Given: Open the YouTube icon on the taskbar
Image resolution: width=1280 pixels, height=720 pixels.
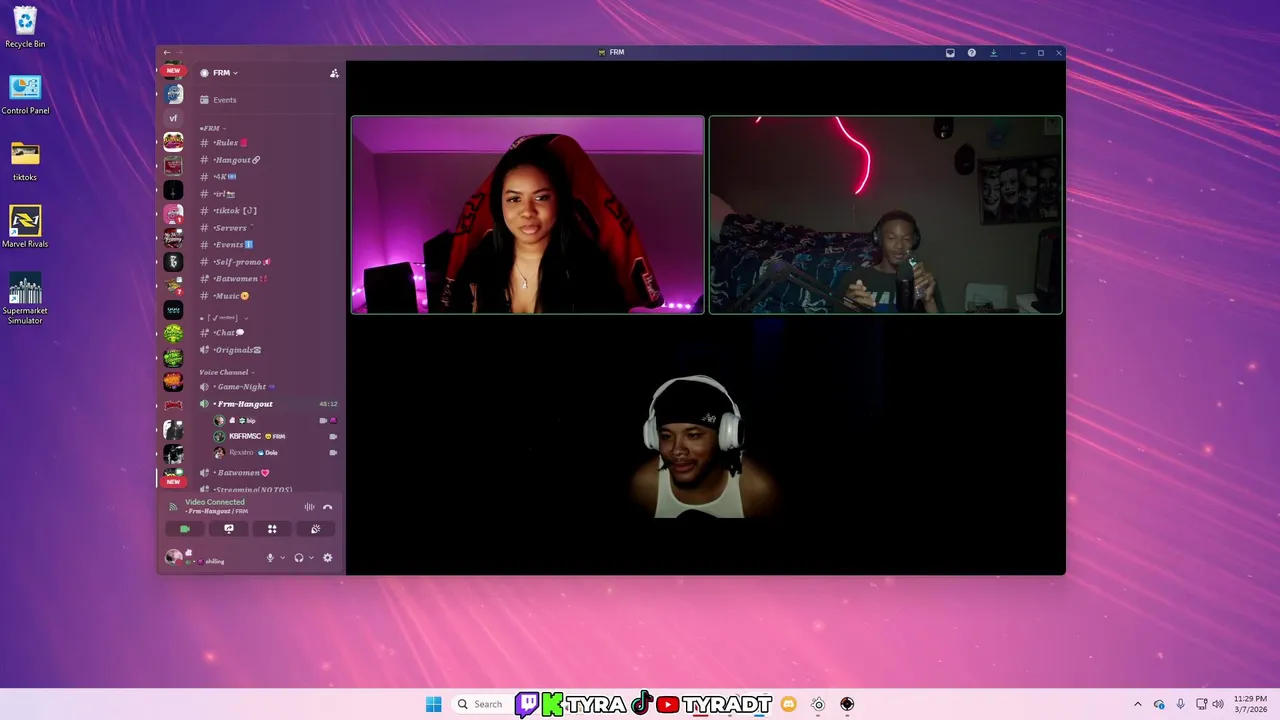Looking at the screenshot, I should (668, 704).
